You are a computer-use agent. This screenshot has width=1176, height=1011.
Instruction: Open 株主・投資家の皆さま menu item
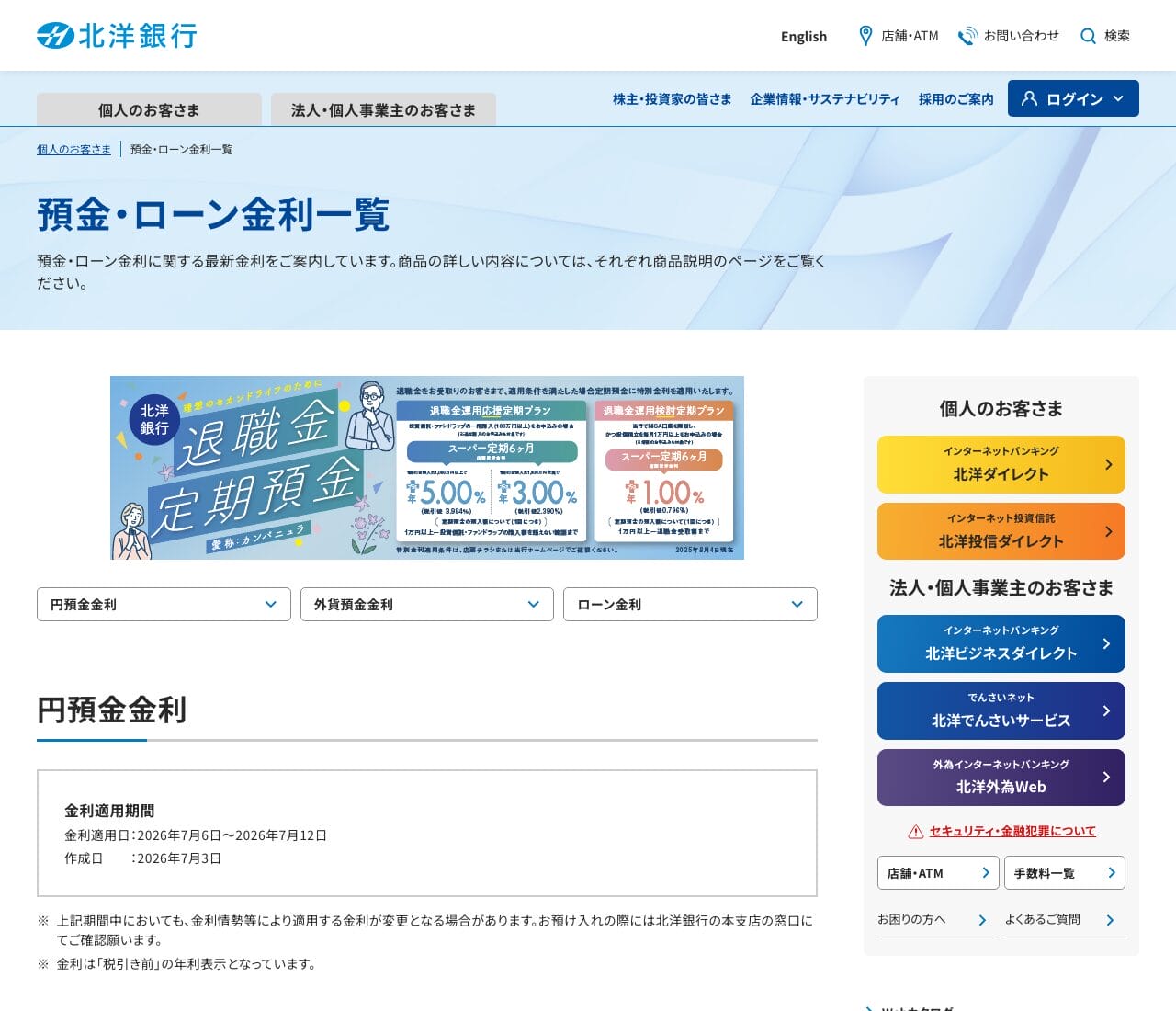pyautogui.click(x=673, y=99)
